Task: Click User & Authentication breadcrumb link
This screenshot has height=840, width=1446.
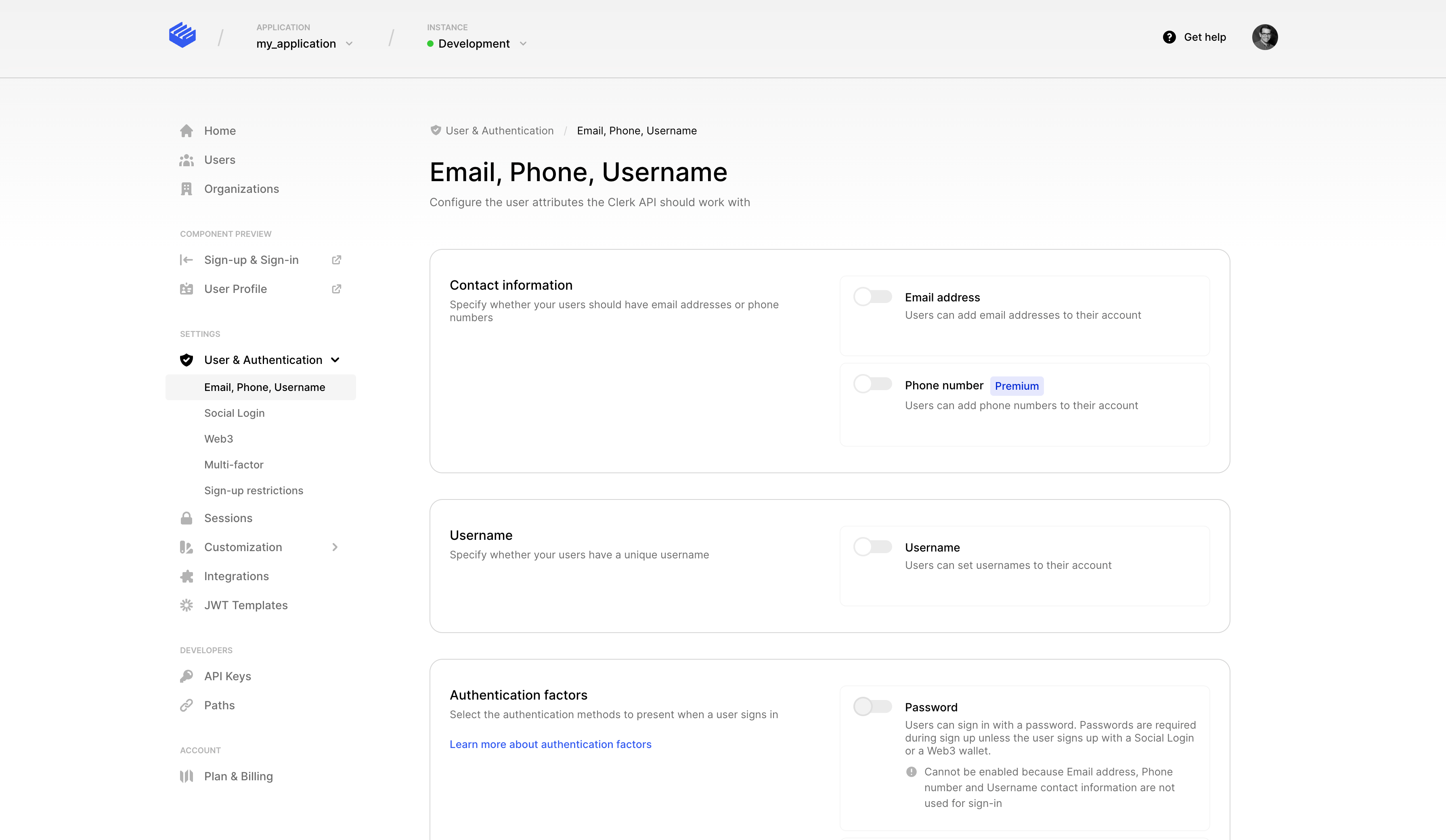Action: 499,131
